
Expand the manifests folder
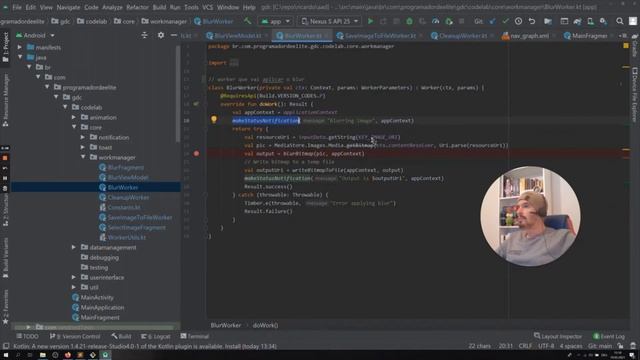click(x=20, y=47)
